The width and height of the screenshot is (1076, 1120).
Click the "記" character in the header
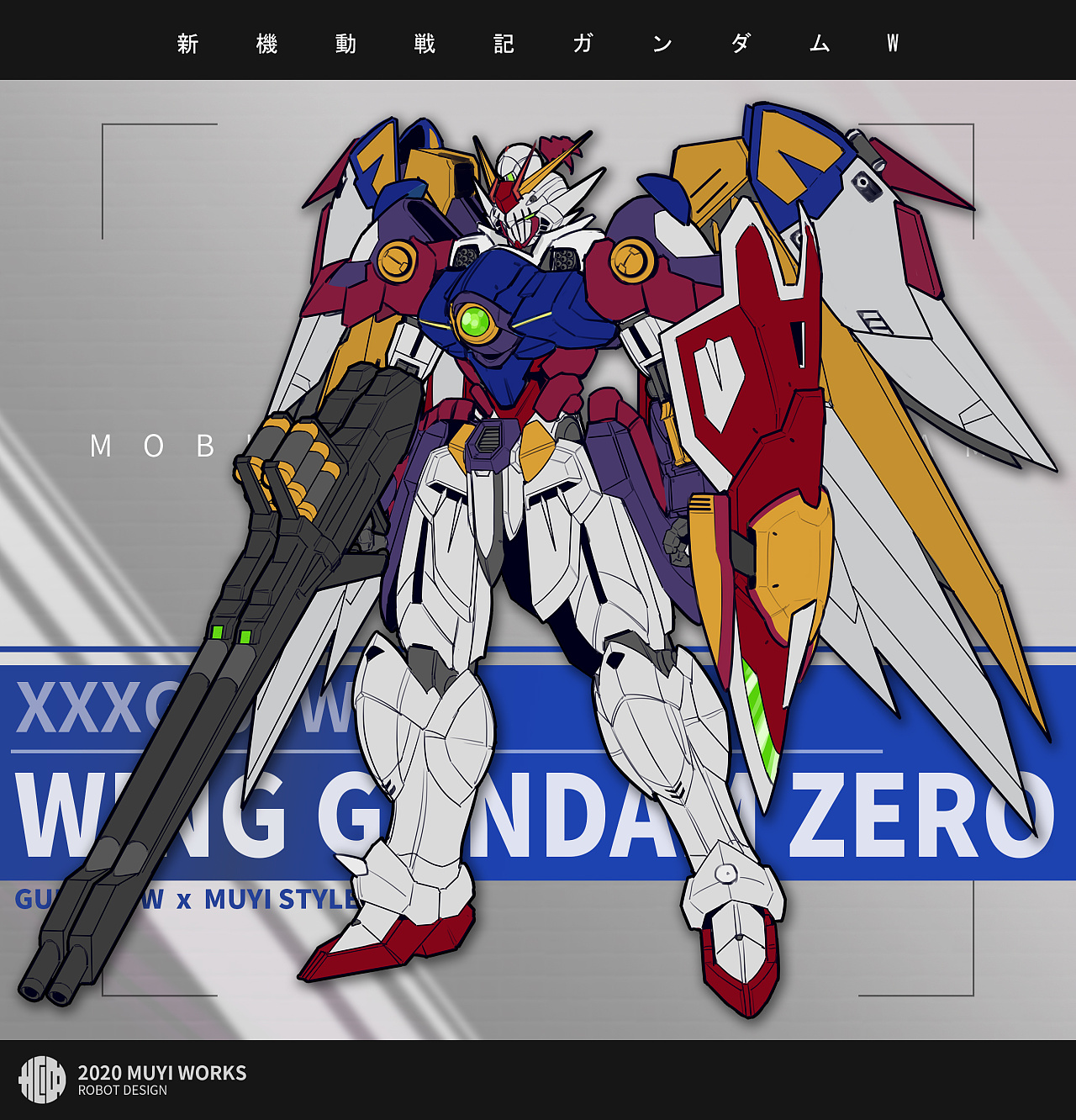coord(504,43)
